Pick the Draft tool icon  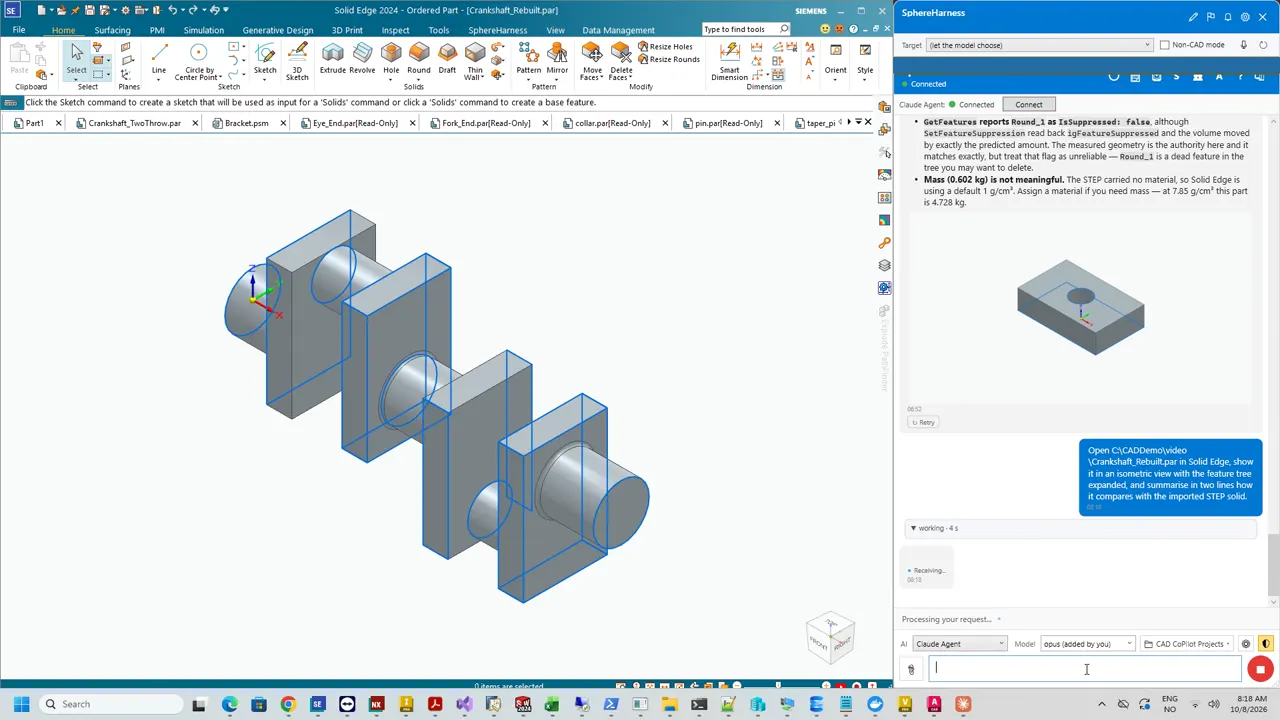447,58
